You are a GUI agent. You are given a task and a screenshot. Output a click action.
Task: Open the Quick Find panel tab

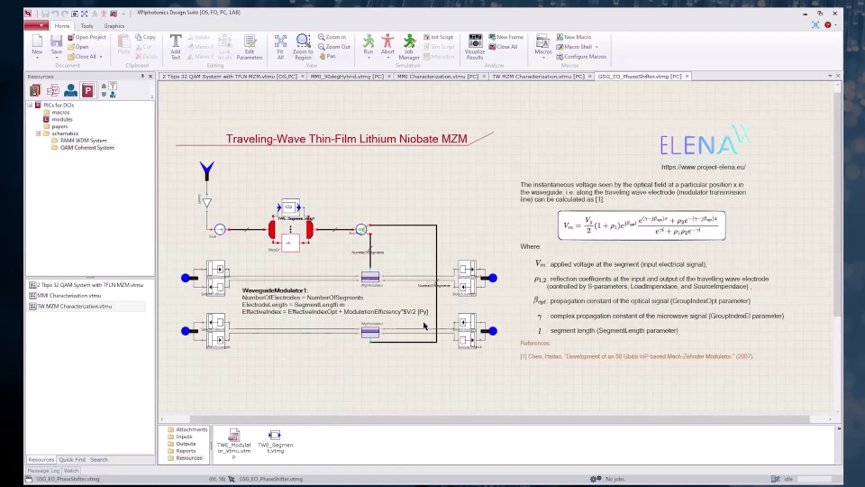72,460
